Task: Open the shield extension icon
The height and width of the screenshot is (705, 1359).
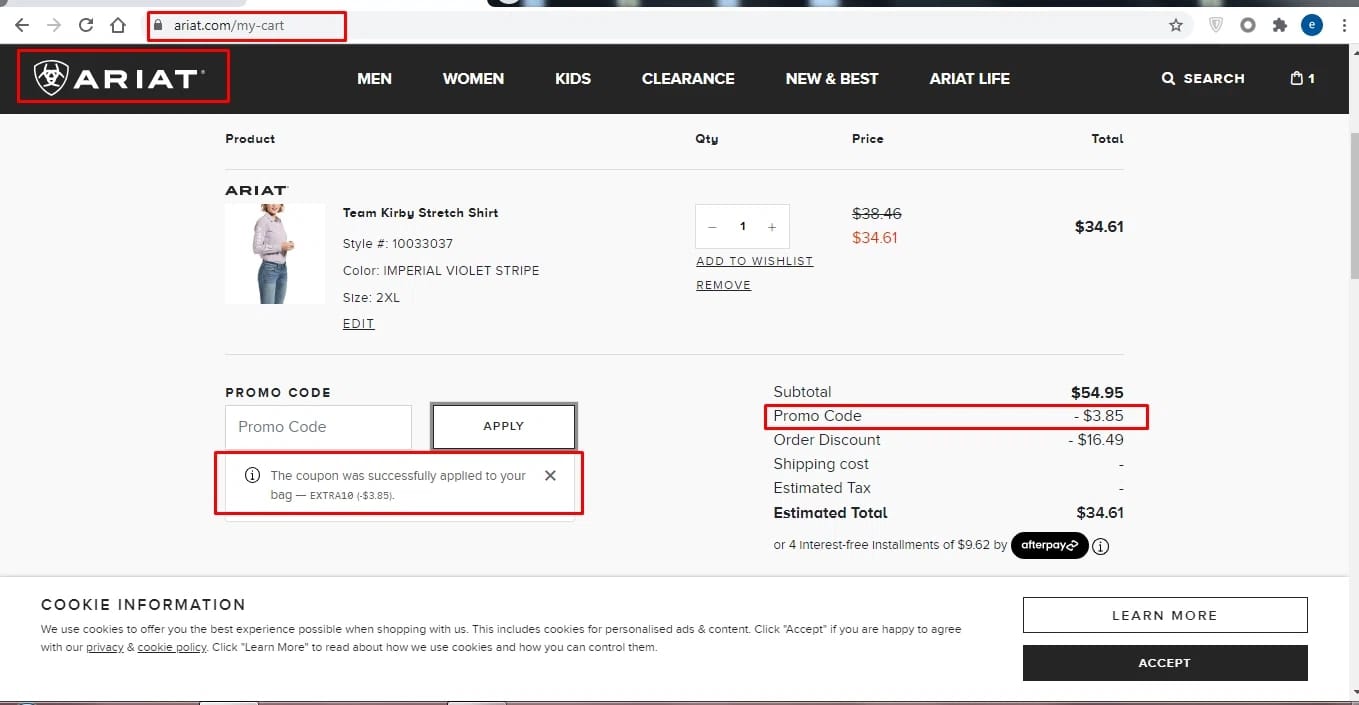Action: (x=1216, y=25)
